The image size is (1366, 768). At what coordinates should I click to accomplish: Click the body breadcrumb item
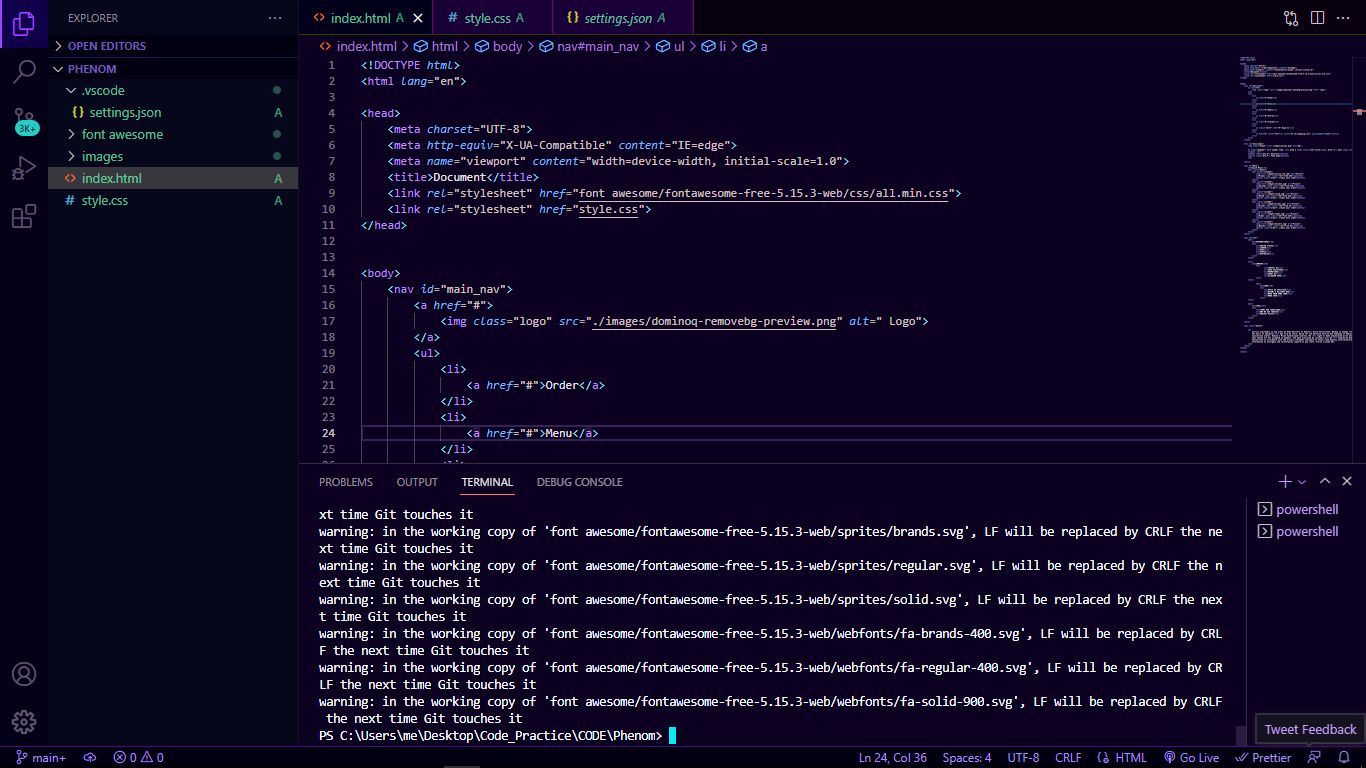[x=499, y=46]
